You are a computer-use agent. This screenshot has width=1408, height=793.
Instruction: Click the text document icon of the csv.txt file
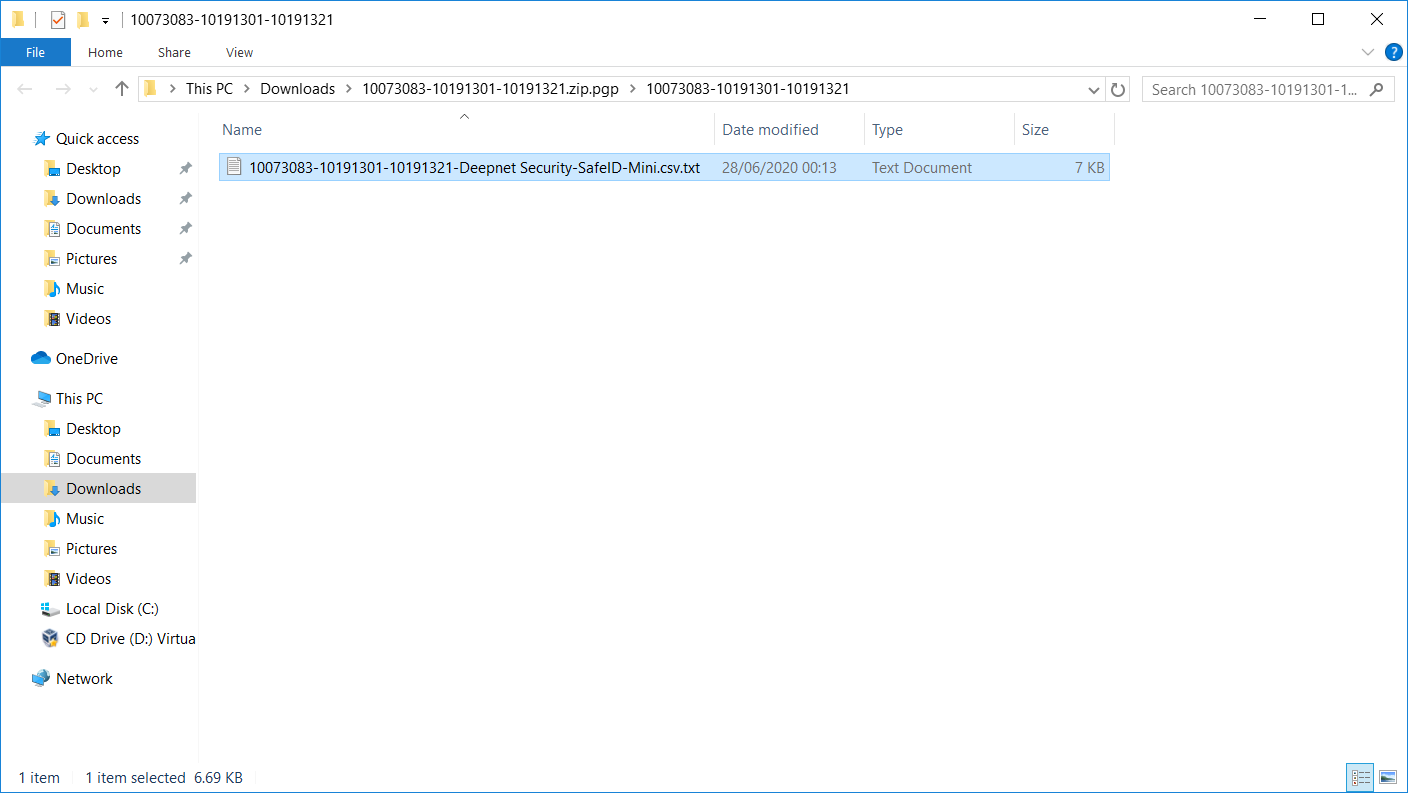[234, 167]
